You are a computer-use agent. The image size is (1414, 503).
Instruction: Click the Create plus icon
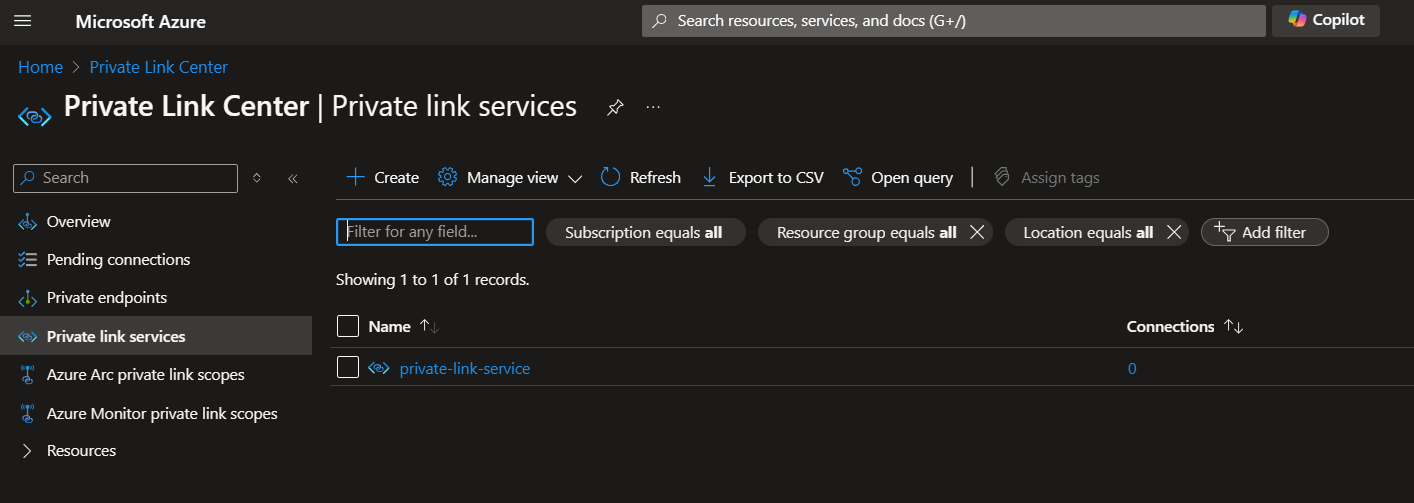356,177
